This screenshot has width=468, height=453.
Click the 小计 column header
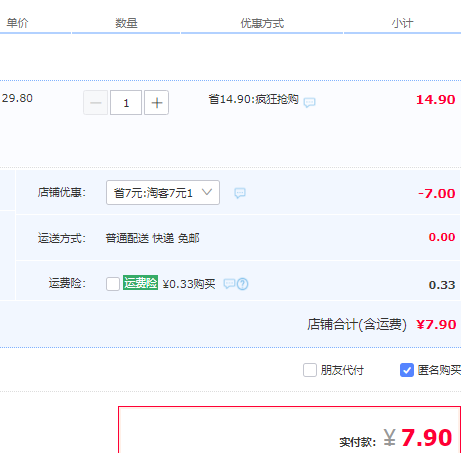click(x=402, y=23)
